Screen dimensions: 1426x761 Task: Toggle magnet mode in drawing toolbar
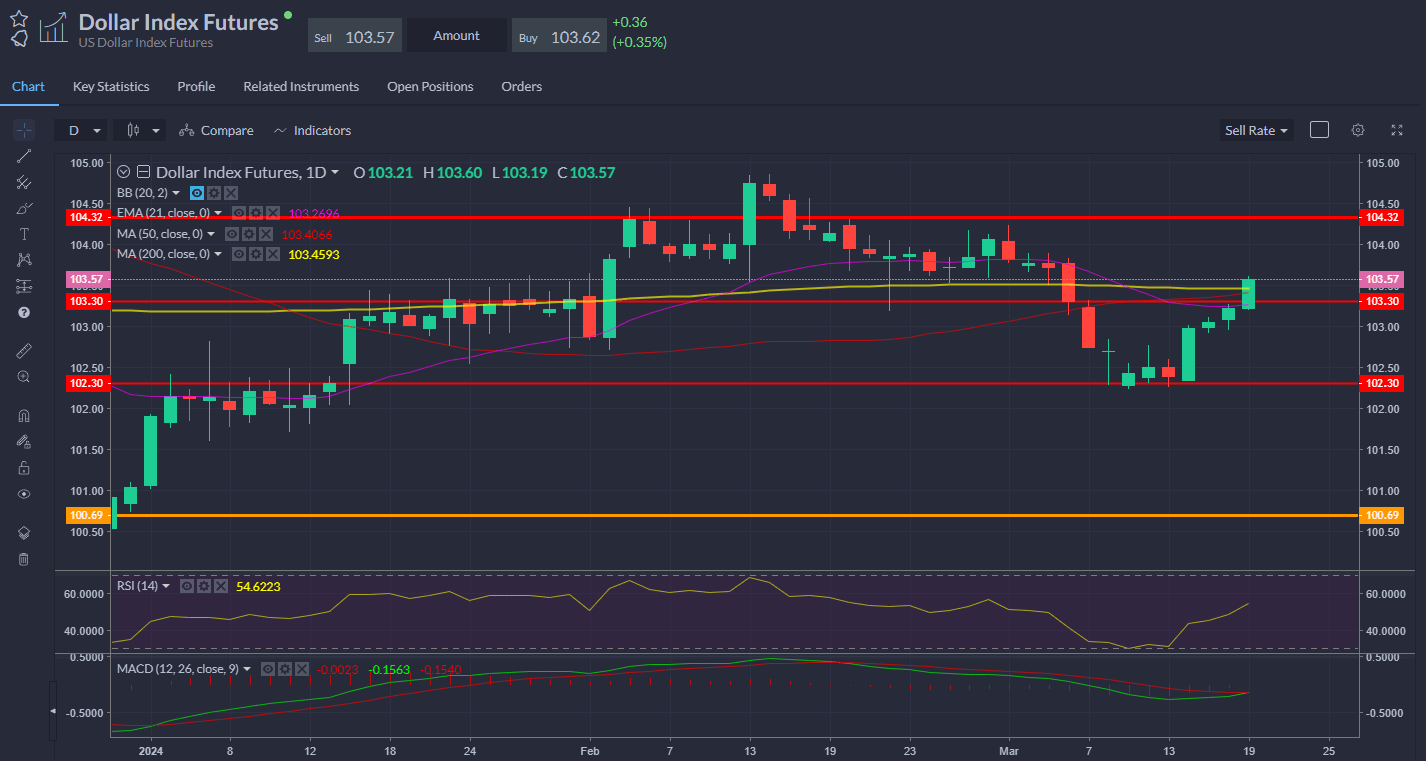[x=24, y=415]
